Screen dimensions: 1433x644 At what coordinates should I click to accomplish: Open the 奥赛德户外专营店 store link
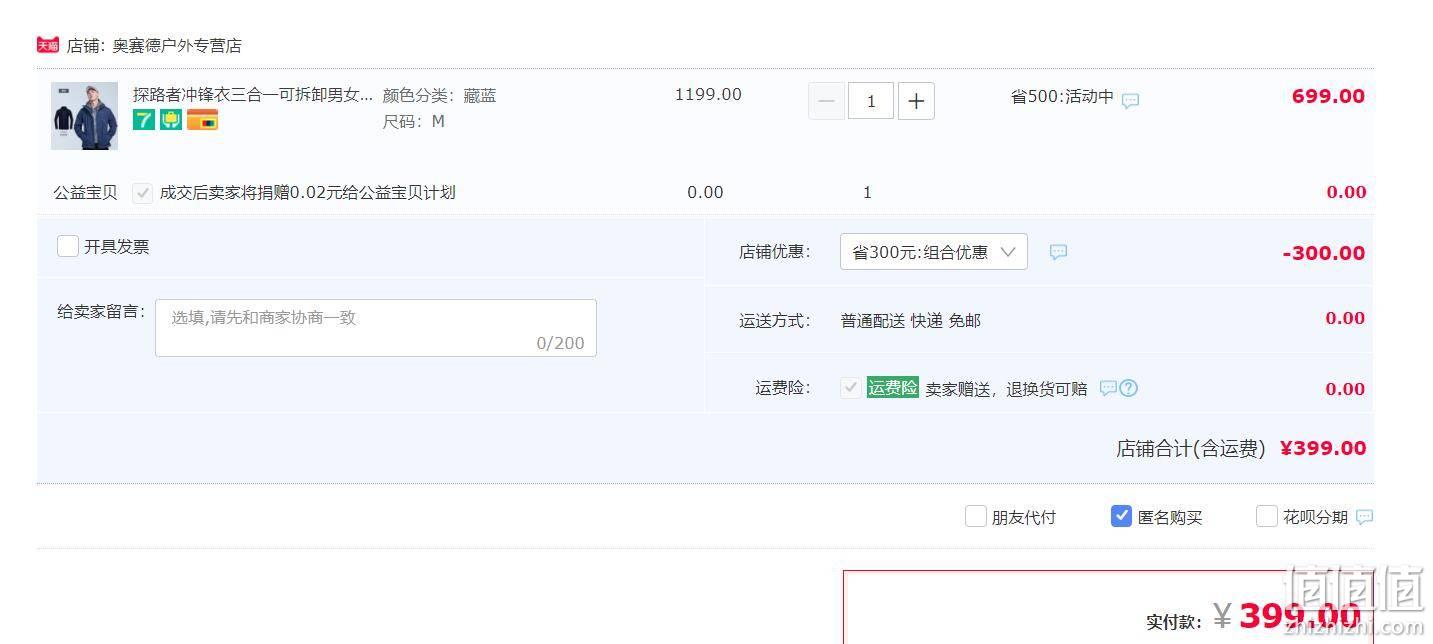(x=177, y=46)
